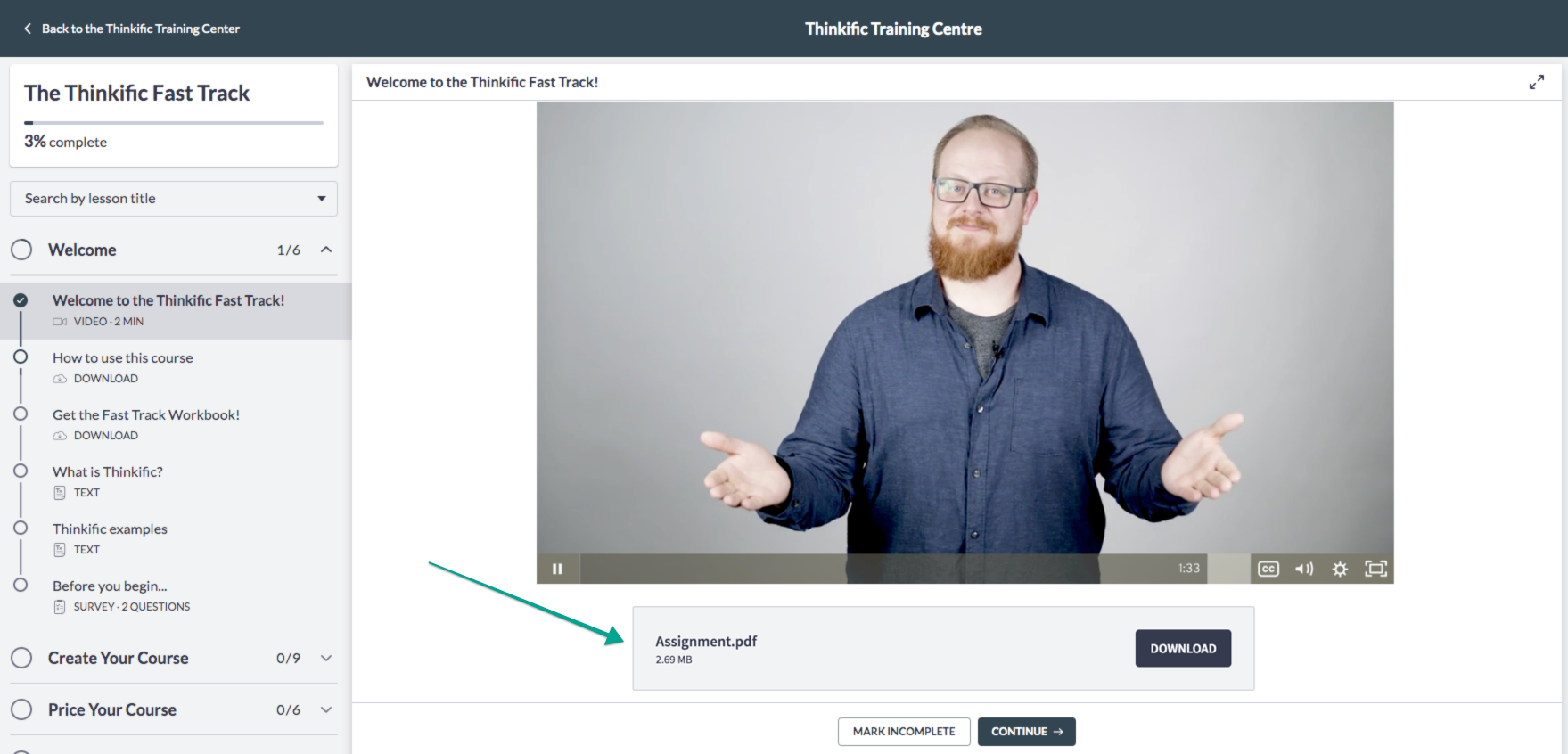Click the 1/6 lesson count for Welcome
Image resolution: width=1568 pixels, height=754 pixels.
[x=289, y=250]
